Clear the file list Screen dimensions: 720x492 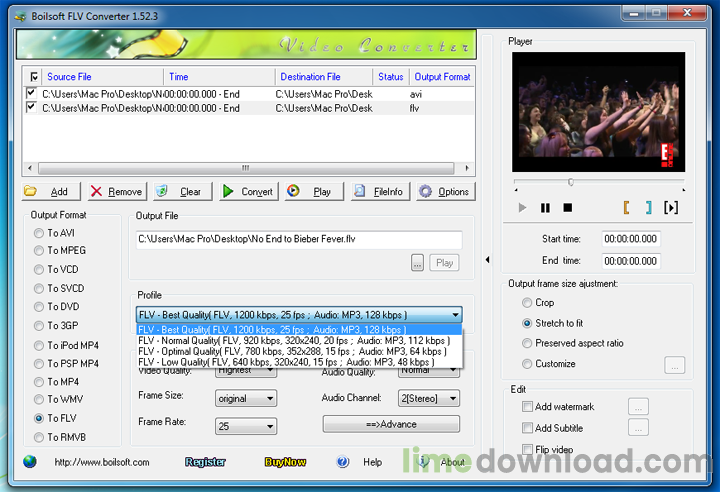coord(183,191)
